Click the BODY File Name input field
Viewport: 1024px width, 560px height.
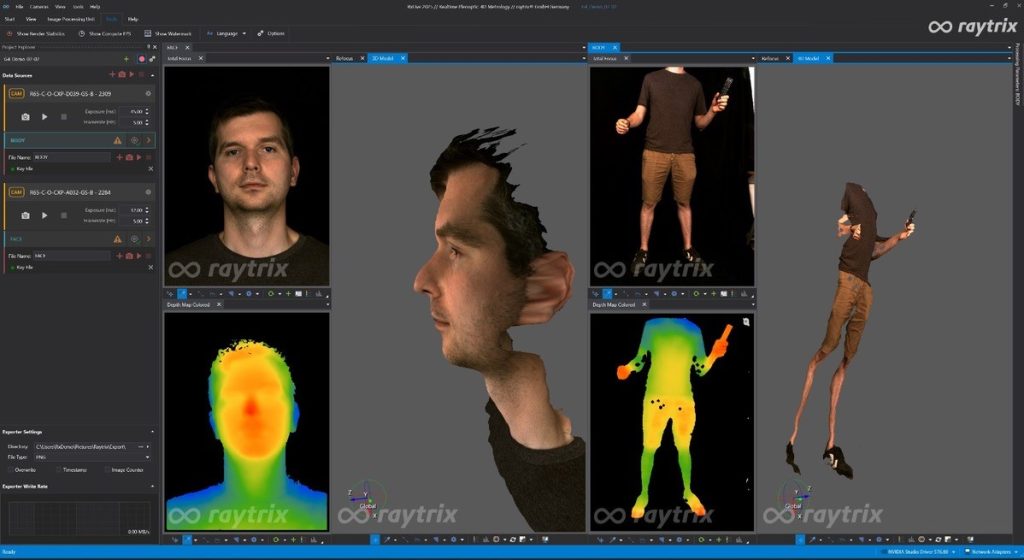72,157
